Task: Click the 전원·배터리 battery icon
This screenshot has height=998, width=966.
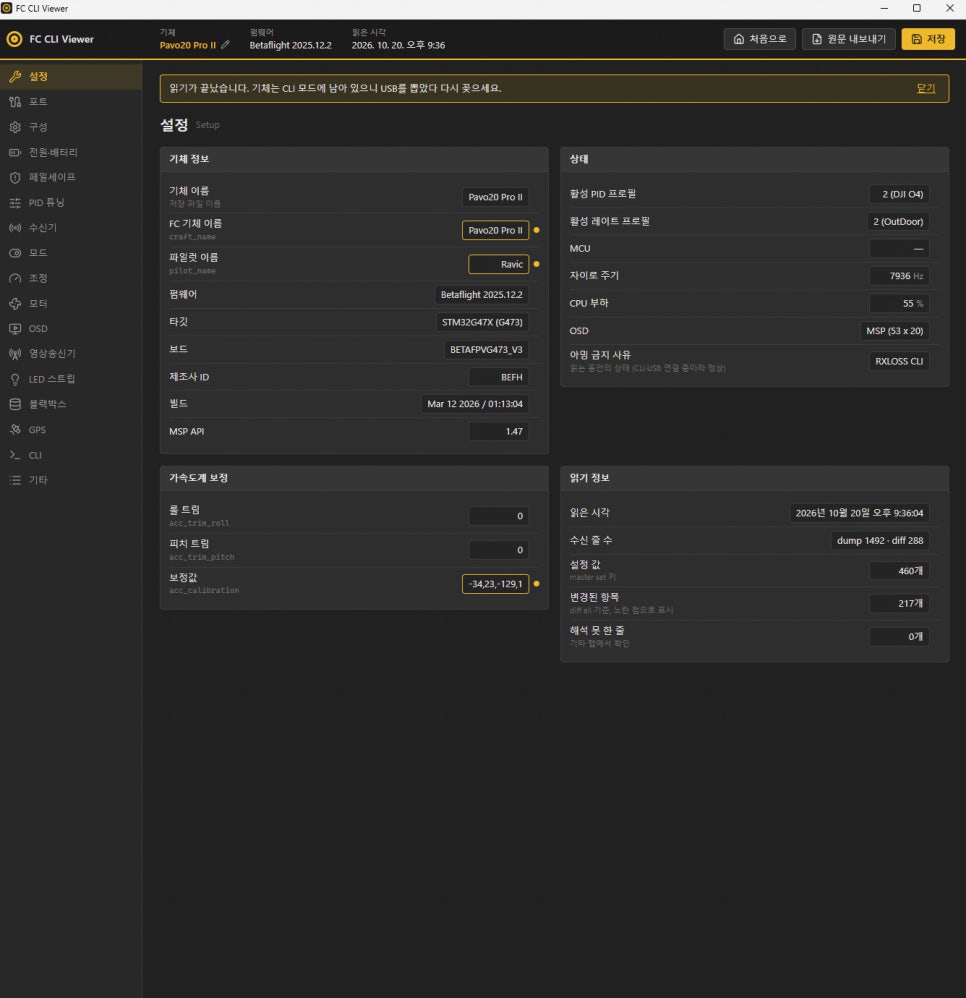Action: (15, 153)
